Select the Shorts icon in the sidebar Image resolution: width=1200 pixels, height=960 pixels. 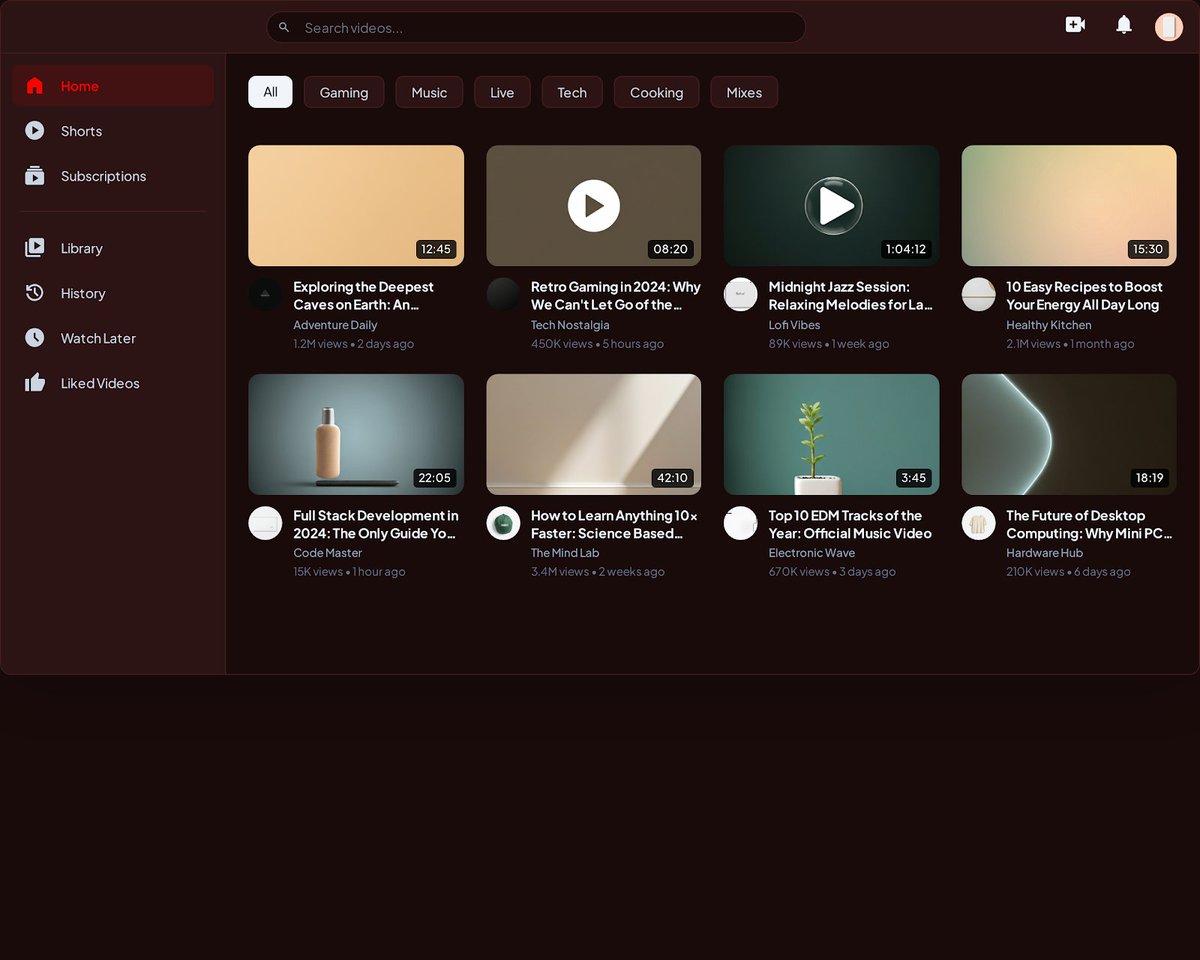tap(35, 130)
